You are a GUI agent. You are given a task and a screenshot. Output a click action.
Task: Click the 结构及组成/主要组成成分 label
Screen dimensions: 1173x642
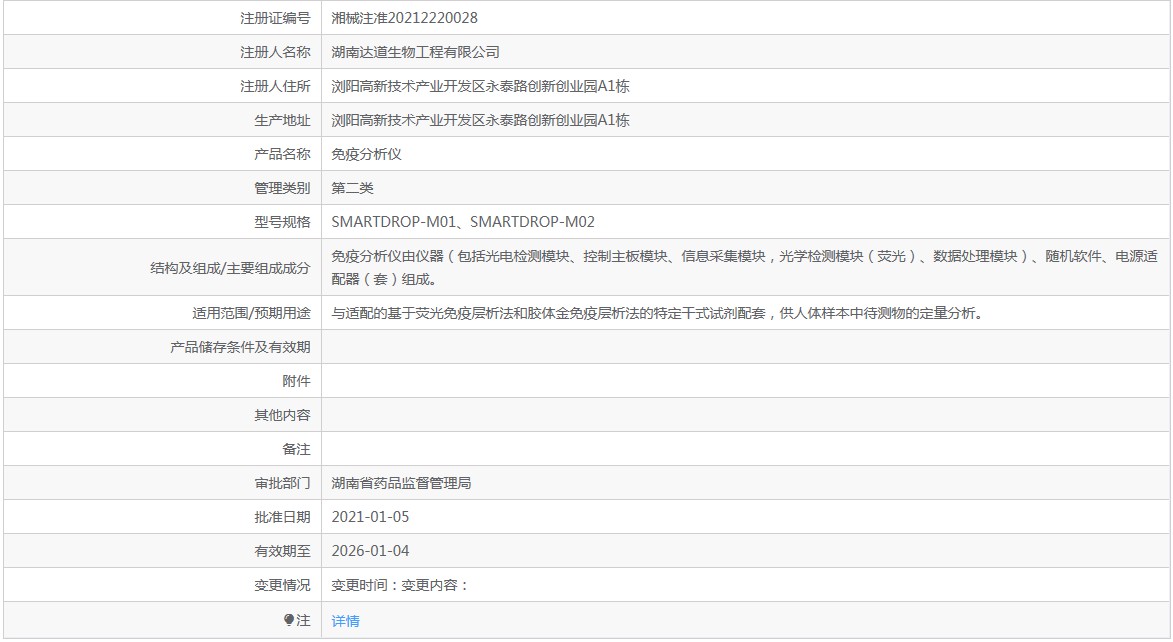[230, 268]
